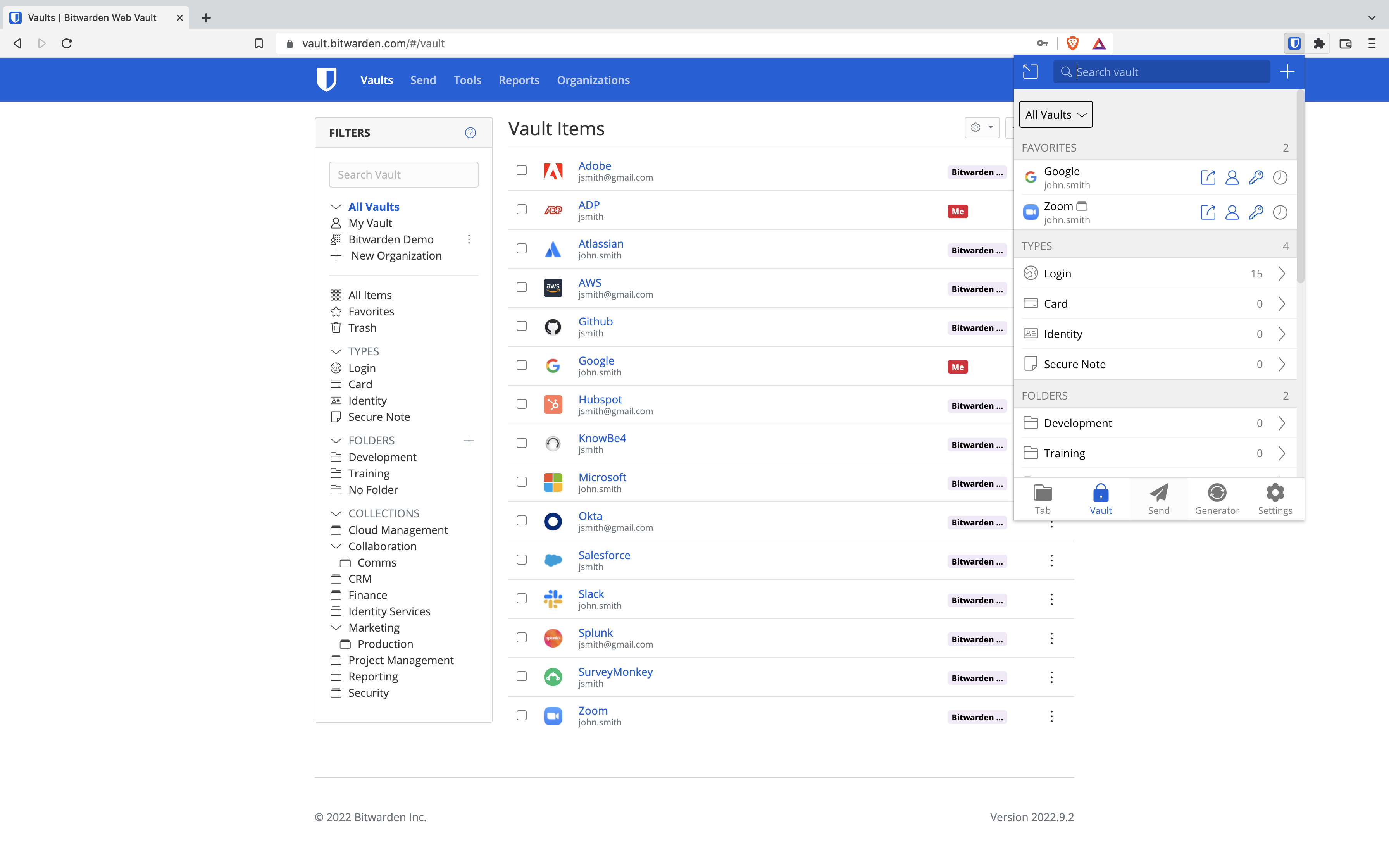The image size is (1389, 868).
Task: Launch the Google favorite via launch icon
Action: click(x=1208, y=177)
